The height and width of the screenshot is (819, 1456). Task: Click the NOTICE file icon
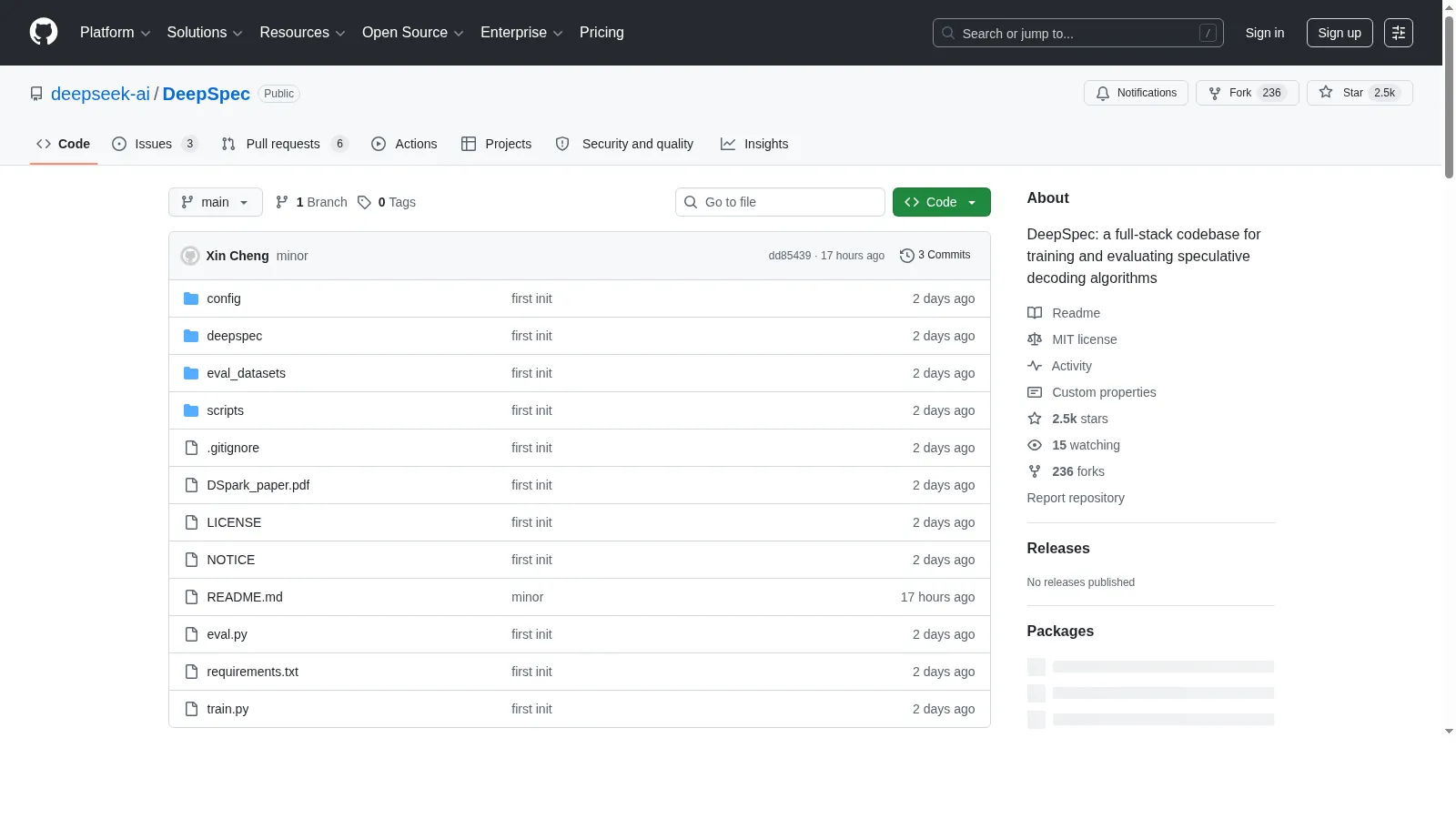[x=191, y=560]
